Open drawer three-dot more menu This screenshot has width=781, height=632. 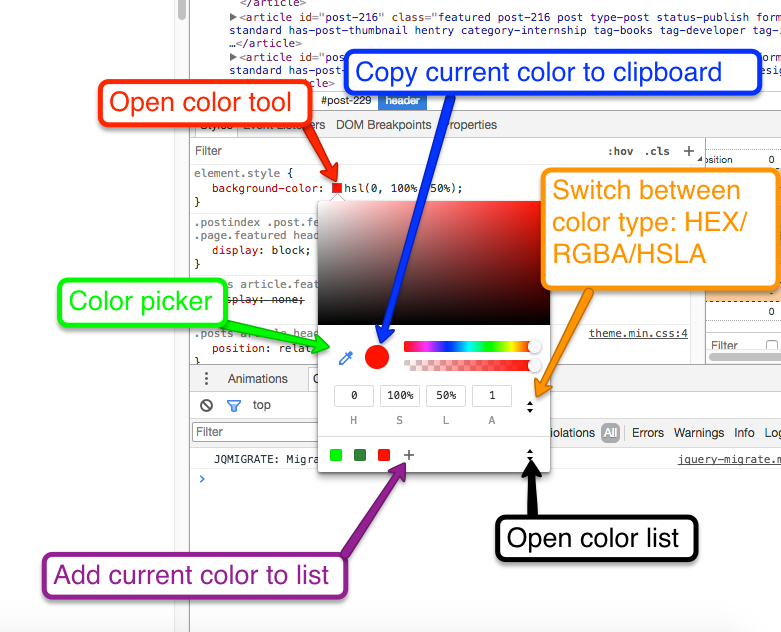click(x=206, y=379)
